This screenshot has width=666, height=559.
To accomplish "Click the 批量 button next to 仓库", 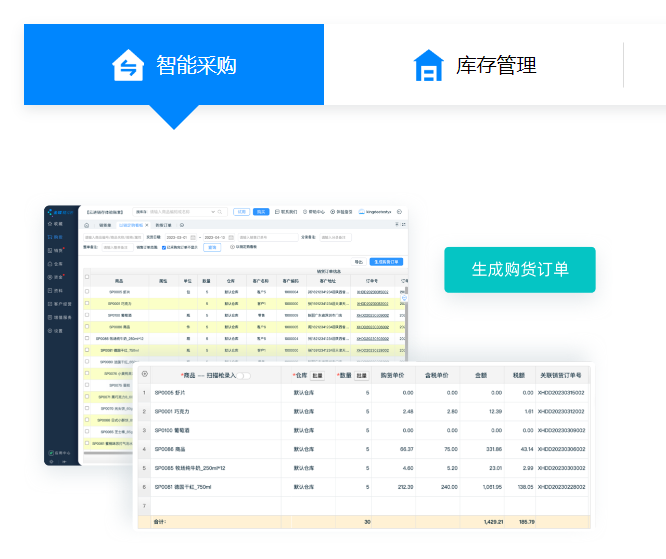I will point(317,375).
